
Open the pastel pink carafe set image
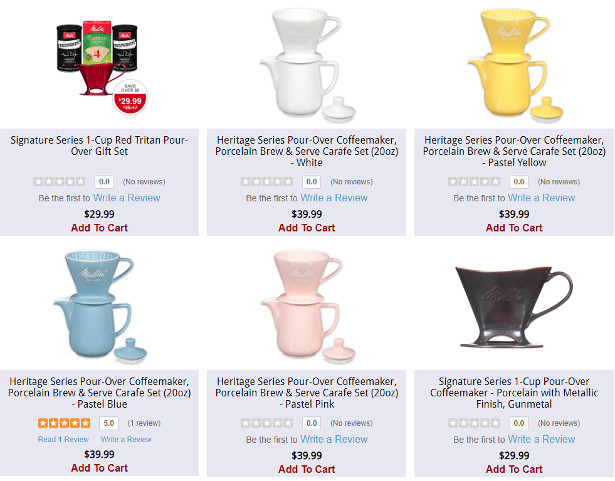(308, 305)
